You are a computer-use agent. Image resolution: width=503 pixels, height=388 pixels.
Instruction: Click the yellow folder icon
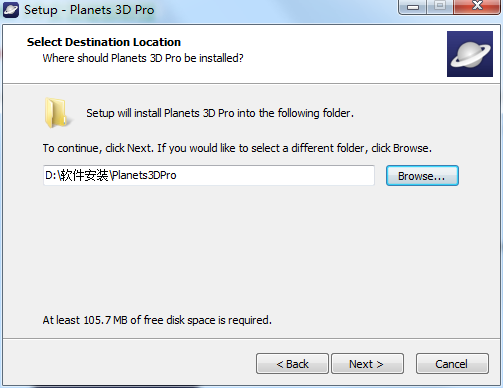pos(57,113)
